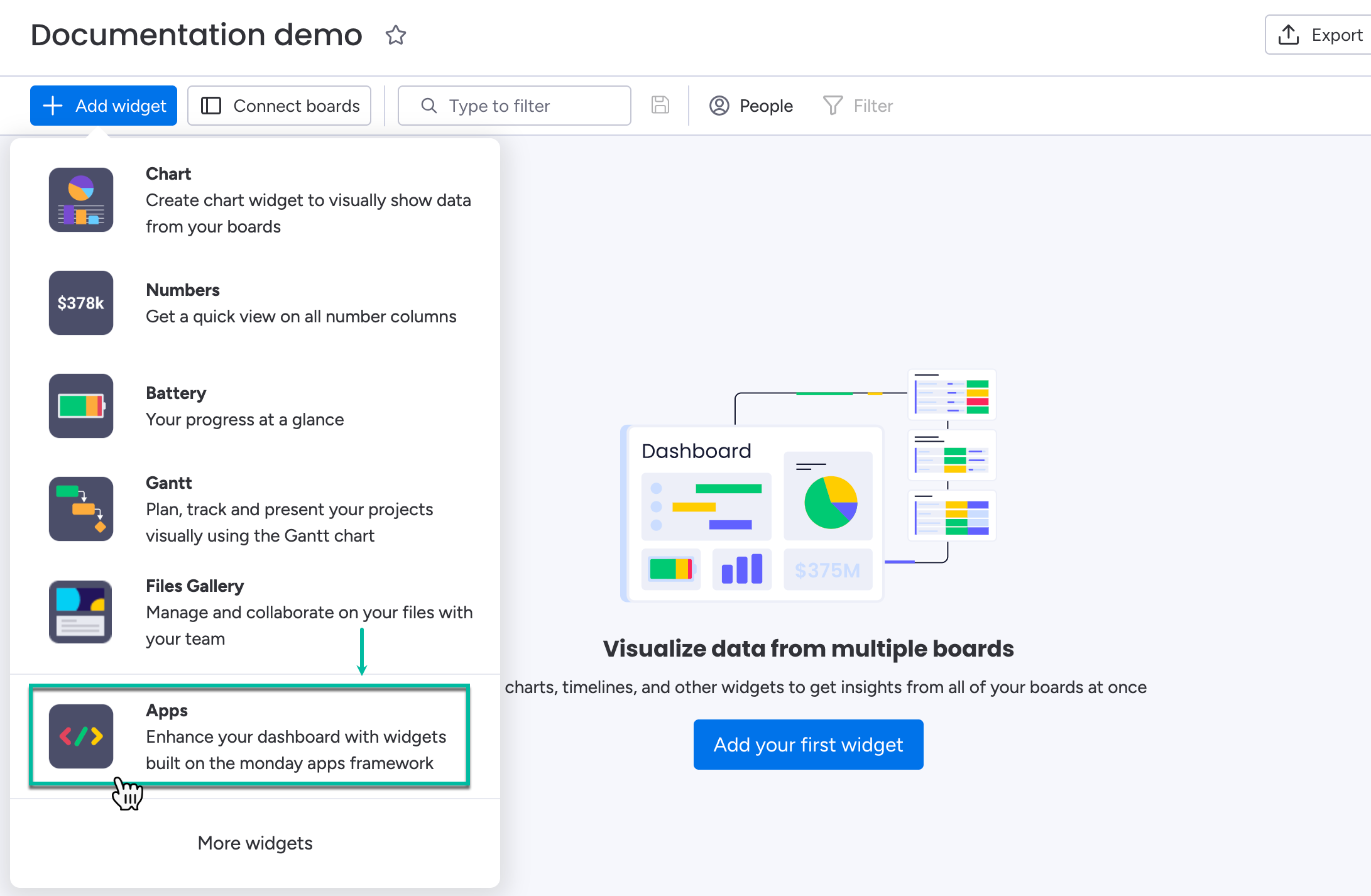The width and height of the screenshot is (1371, 896).
Task: Open the Add widget menu button
Action: (104, 106)
